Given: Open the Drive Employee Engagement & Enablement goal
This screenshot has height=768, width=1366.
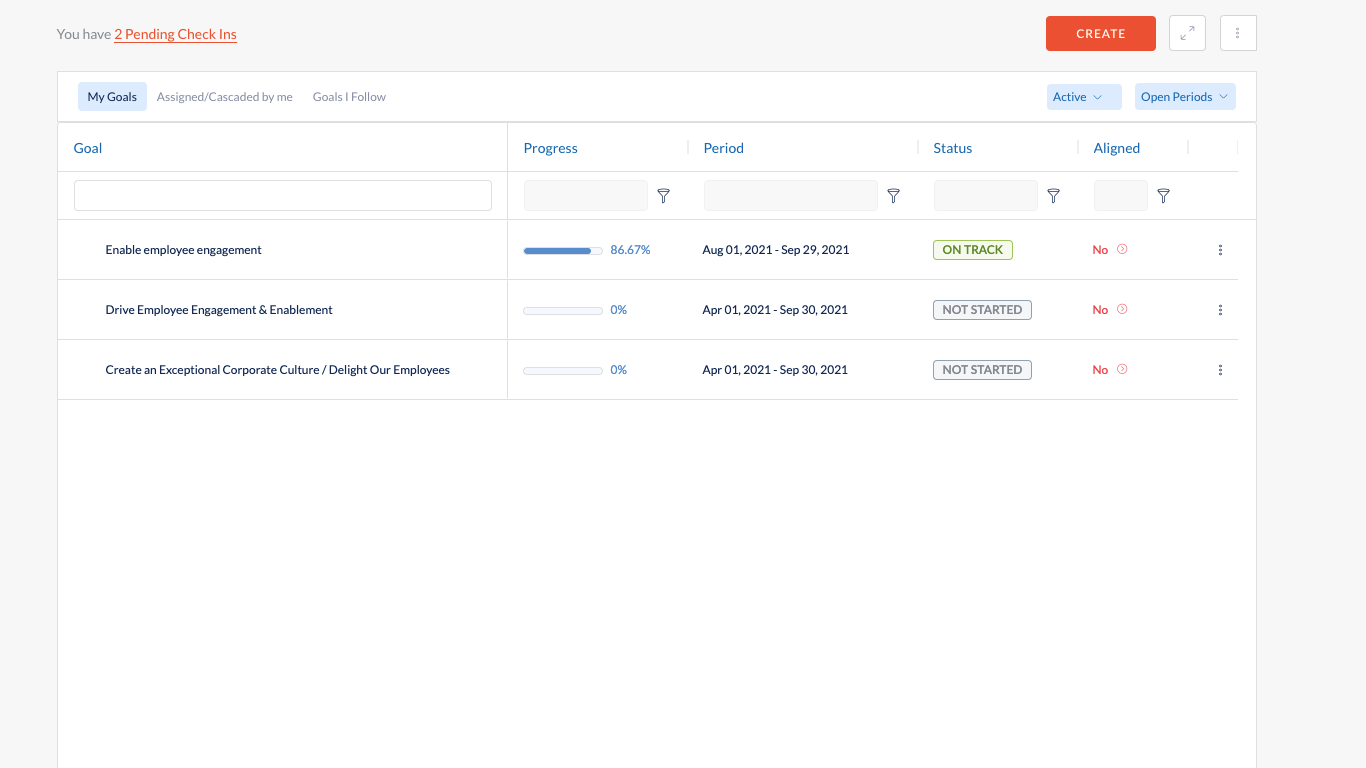Looking at the screenshot, I should 219,310.
